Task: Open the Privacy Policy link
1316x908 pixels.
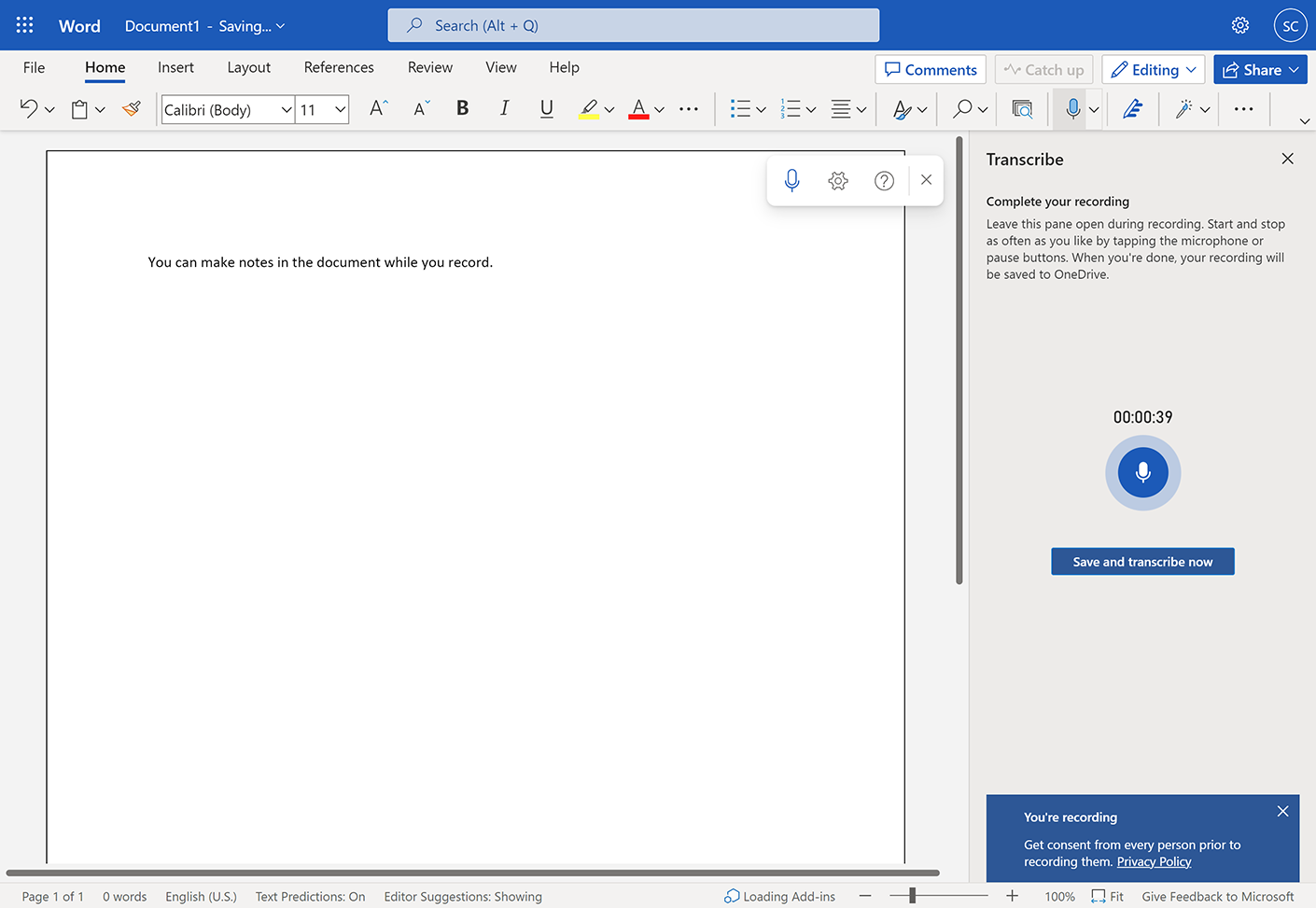Action: point(1154,861)
